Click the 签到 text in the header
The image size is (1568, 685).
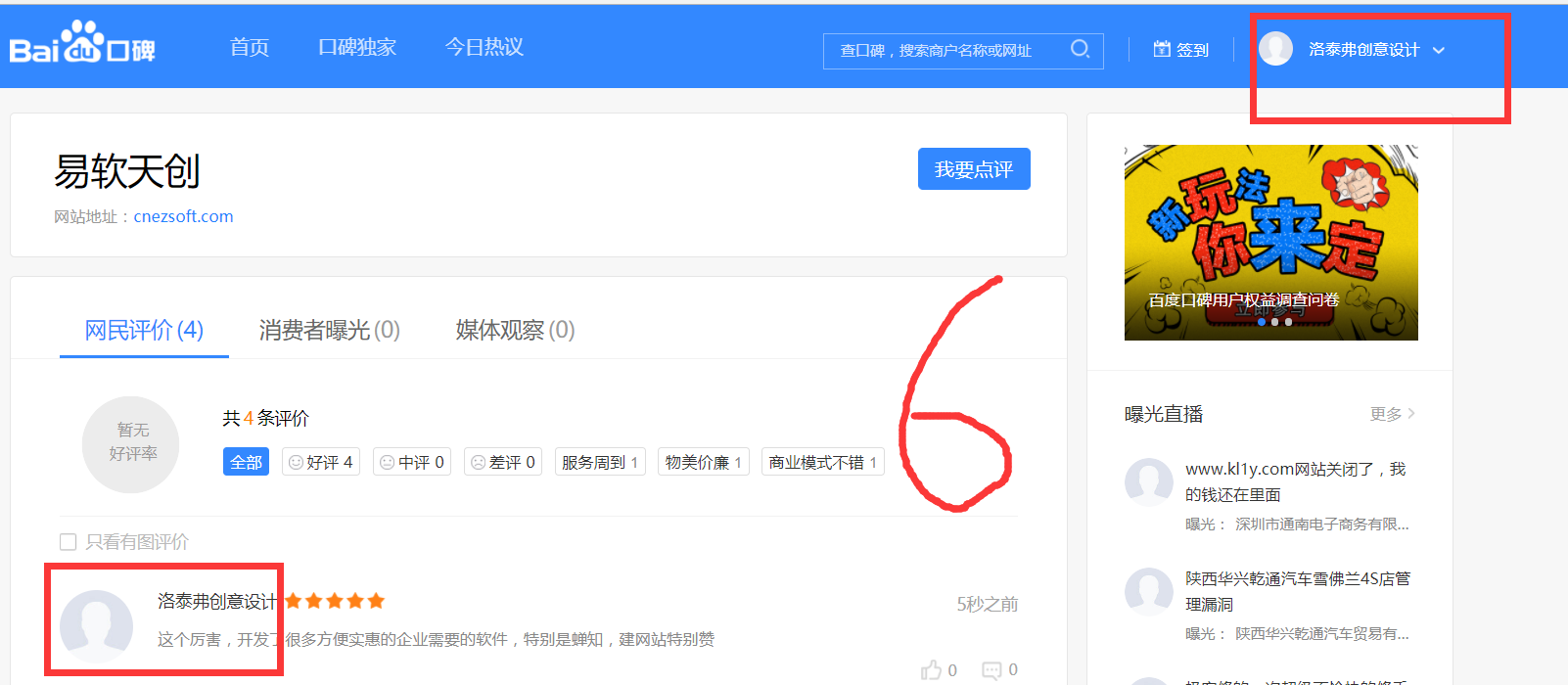[1192, 50]
